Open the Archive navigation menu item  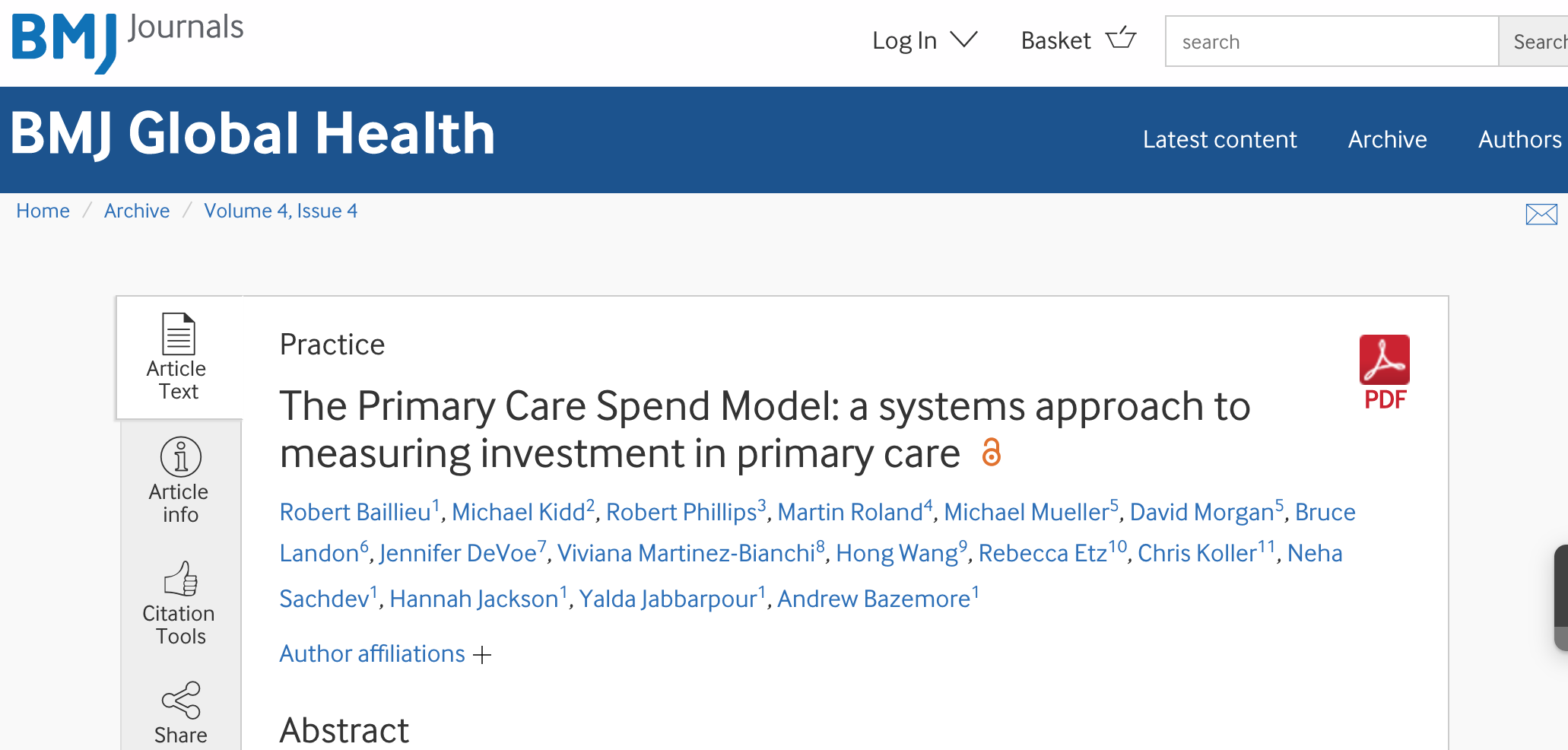point(1387,140)
